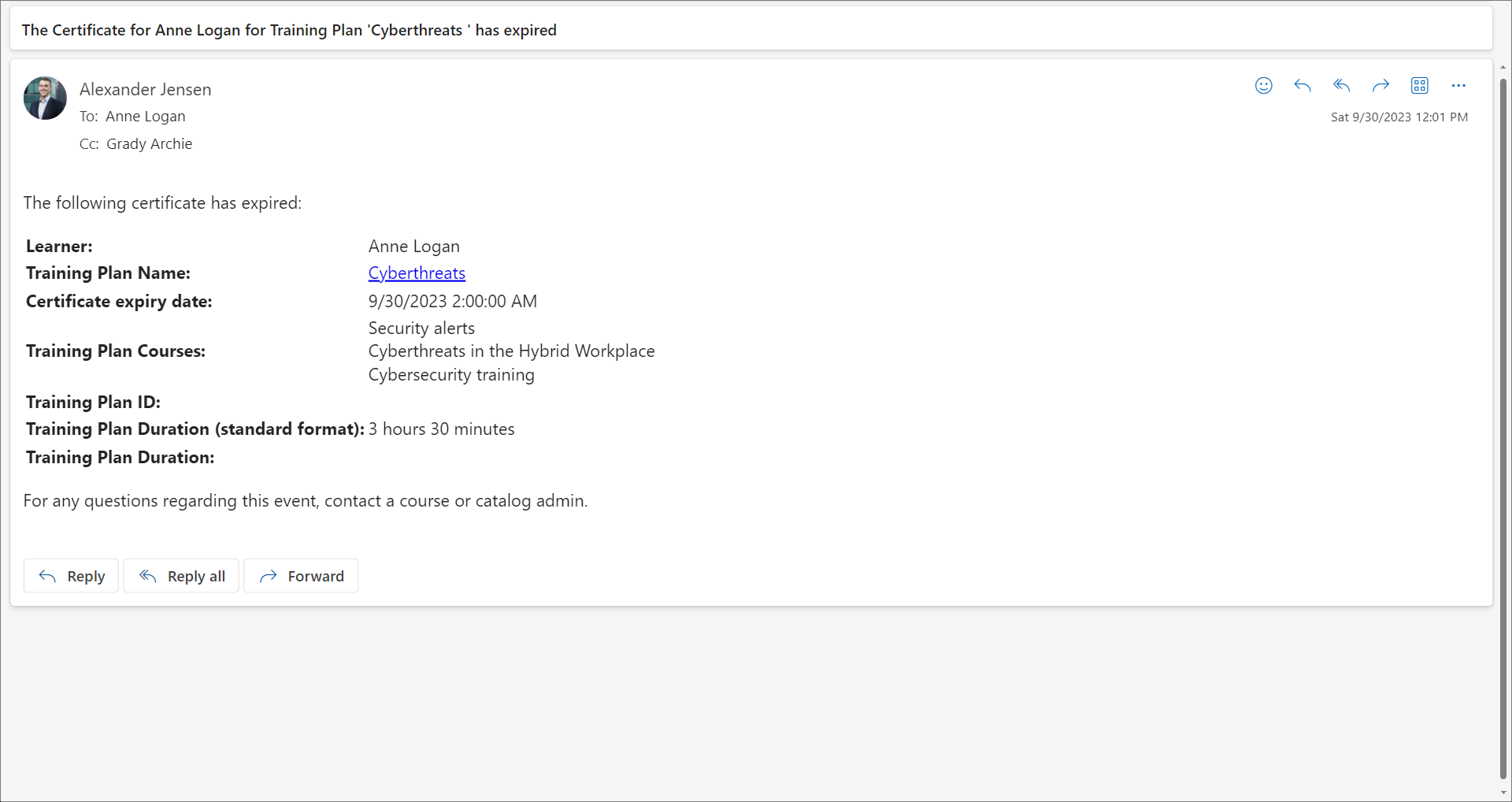Click the forward arrow icon in top toolbar
This screenshot has height=802, width=1512.
point(1380,86)
